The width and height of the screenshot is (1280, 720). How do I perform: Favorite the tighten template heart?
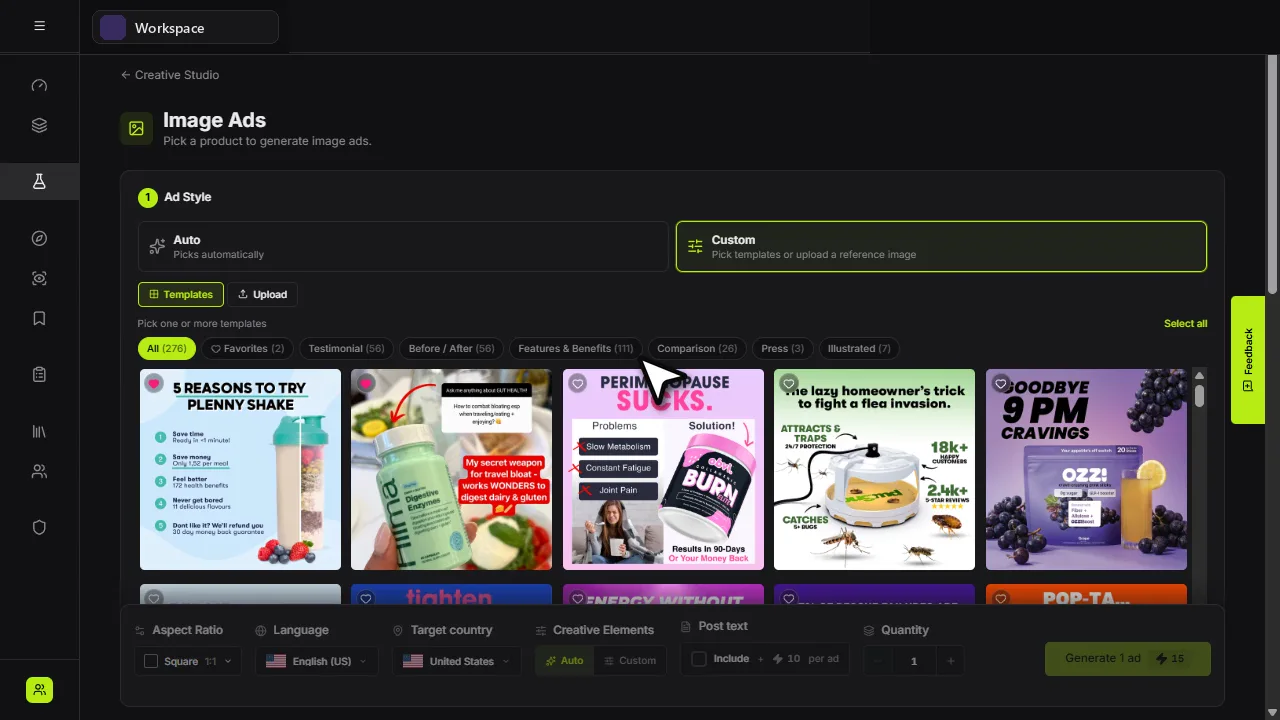(365, 598)
